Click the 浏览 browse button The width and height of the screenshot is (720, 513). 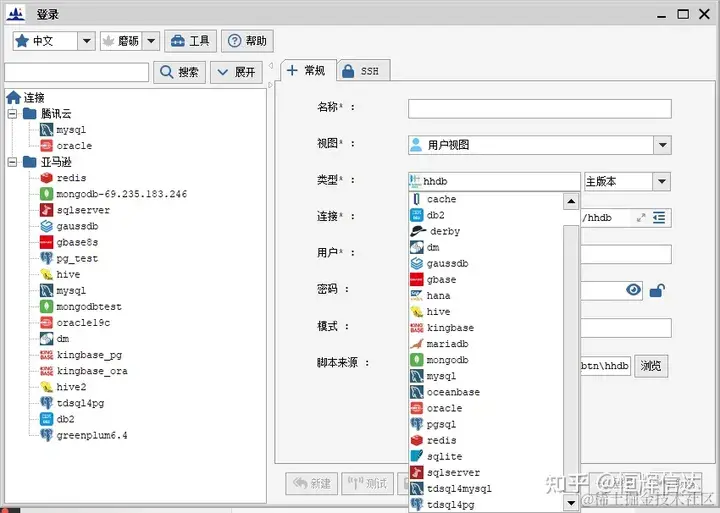651,366
